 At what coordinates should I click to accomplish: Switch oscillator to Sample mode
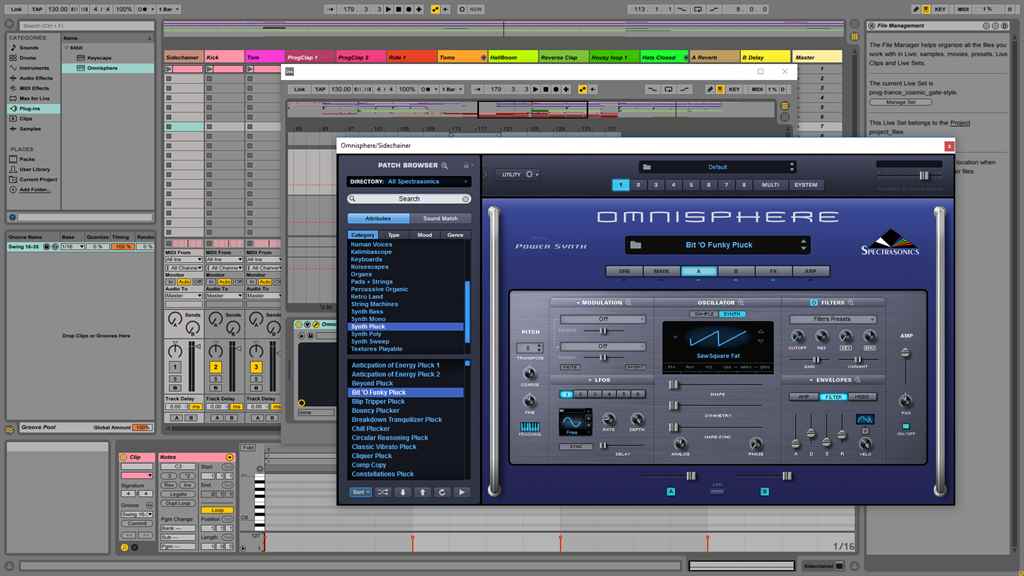(x=704, y=314)
